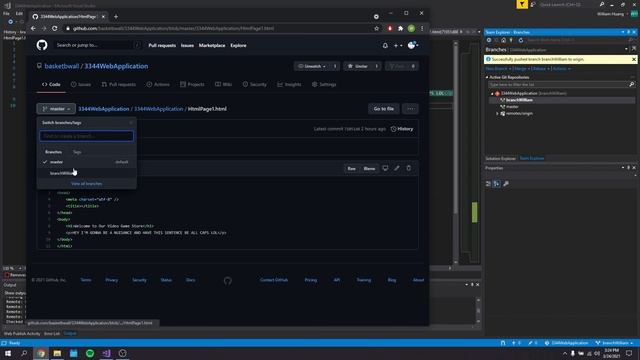
Task: Select branchWilliam in Team Explorer tree
Action: [519, 100]
